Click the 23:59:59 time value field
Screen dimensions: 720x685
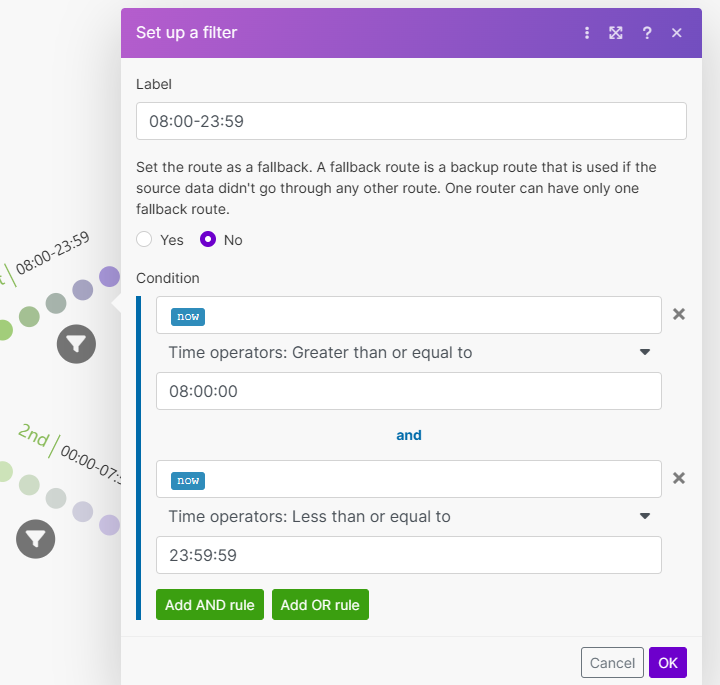click(x=408, y=555)
